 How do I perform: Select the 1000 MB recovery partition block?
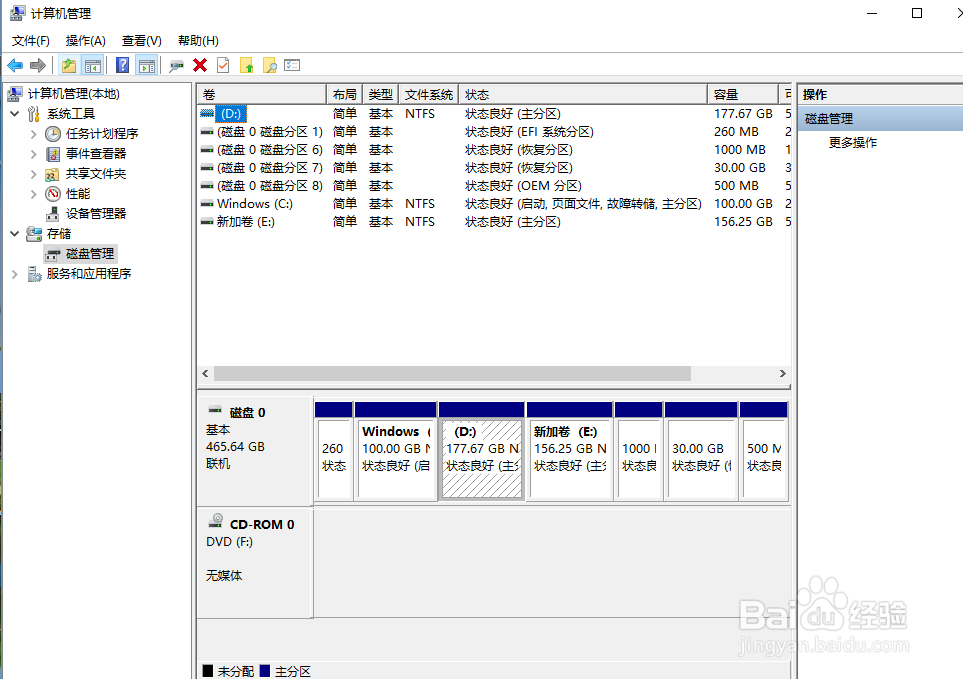pos(639,451)
